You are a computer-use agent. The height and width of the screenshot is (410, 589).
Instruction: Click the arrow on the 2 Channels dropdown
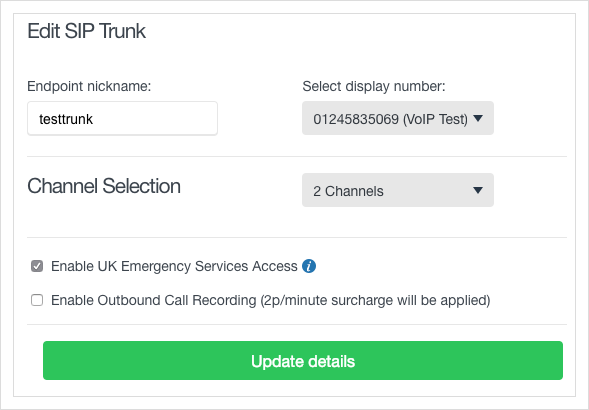tap(478, 190)
